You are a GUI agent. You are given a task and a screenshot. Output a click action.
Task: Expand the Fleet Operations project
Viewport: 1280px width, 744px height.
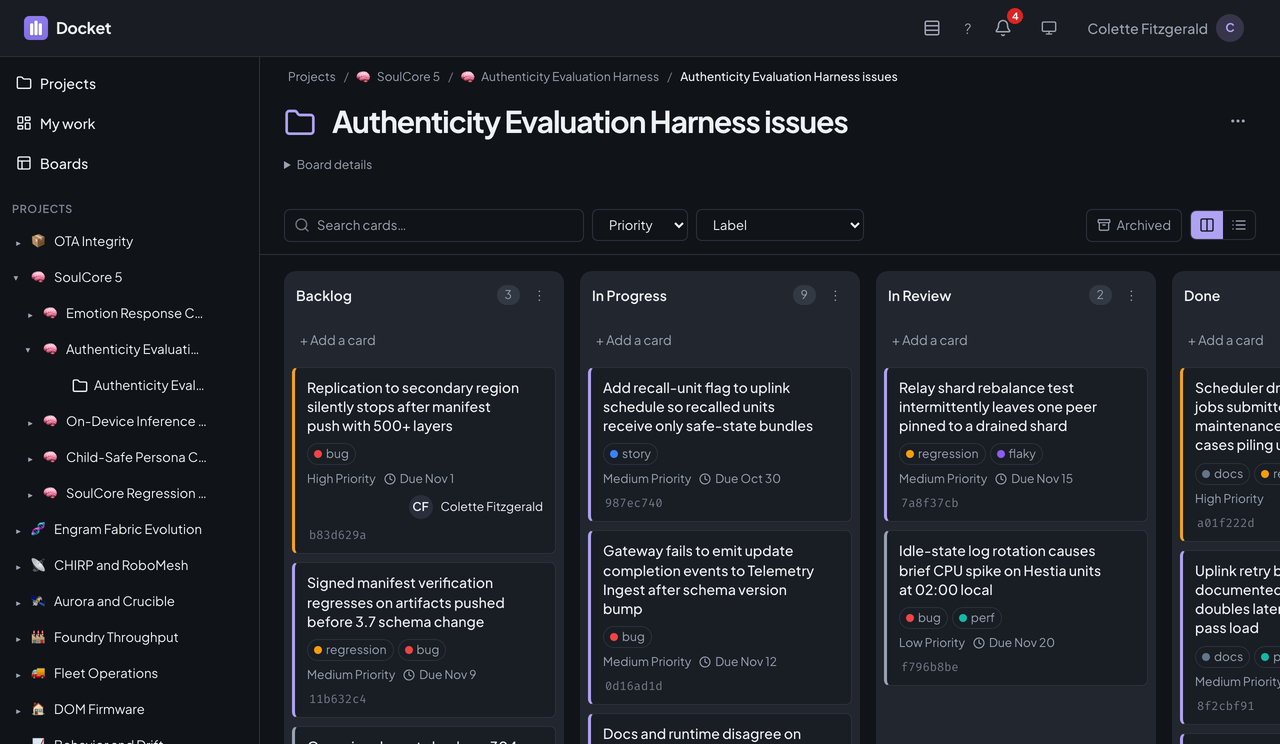pos(17,674)
